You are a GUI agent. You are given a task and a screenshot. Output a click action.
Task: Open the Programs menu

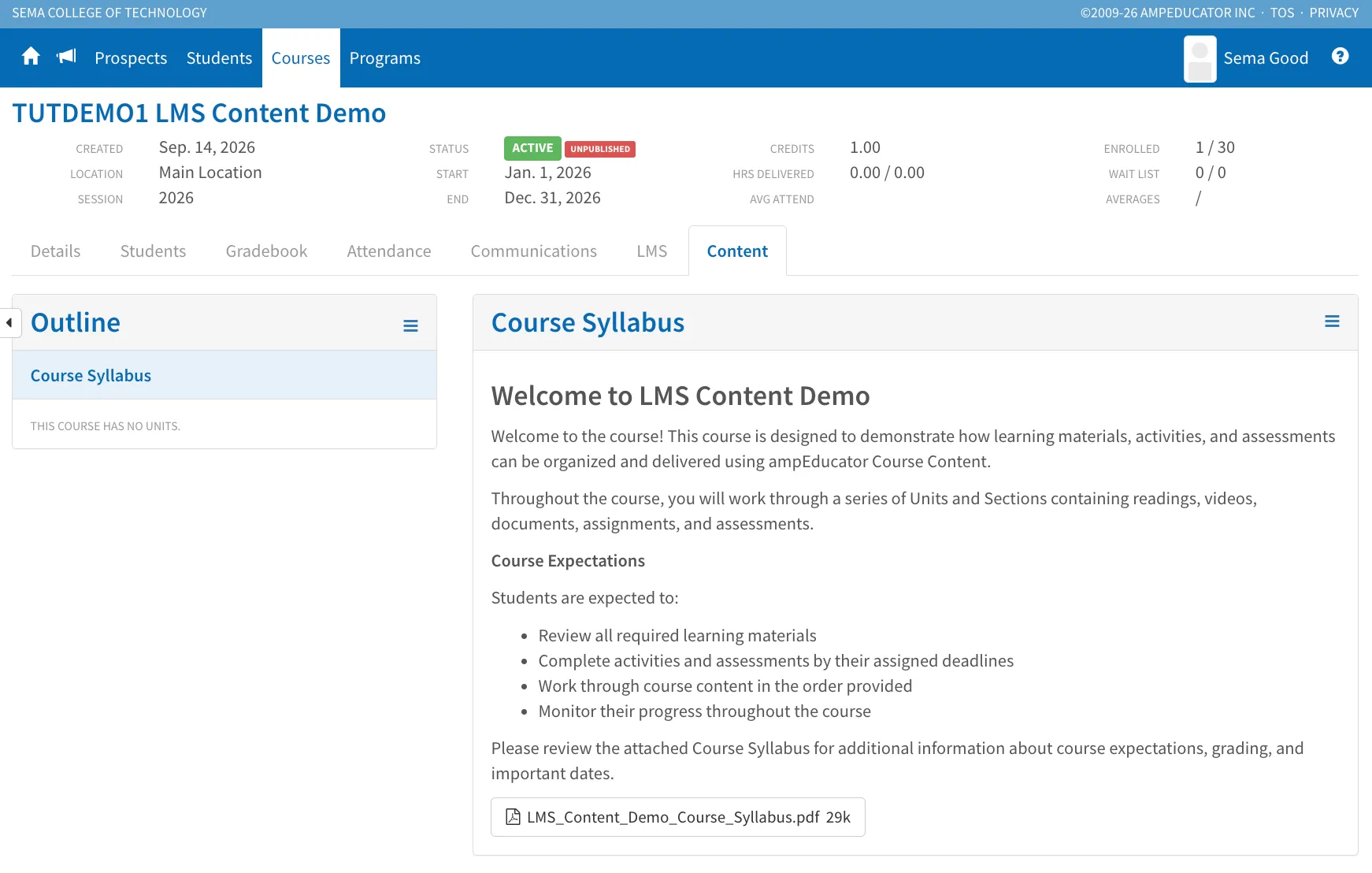(x=385, y=58)
